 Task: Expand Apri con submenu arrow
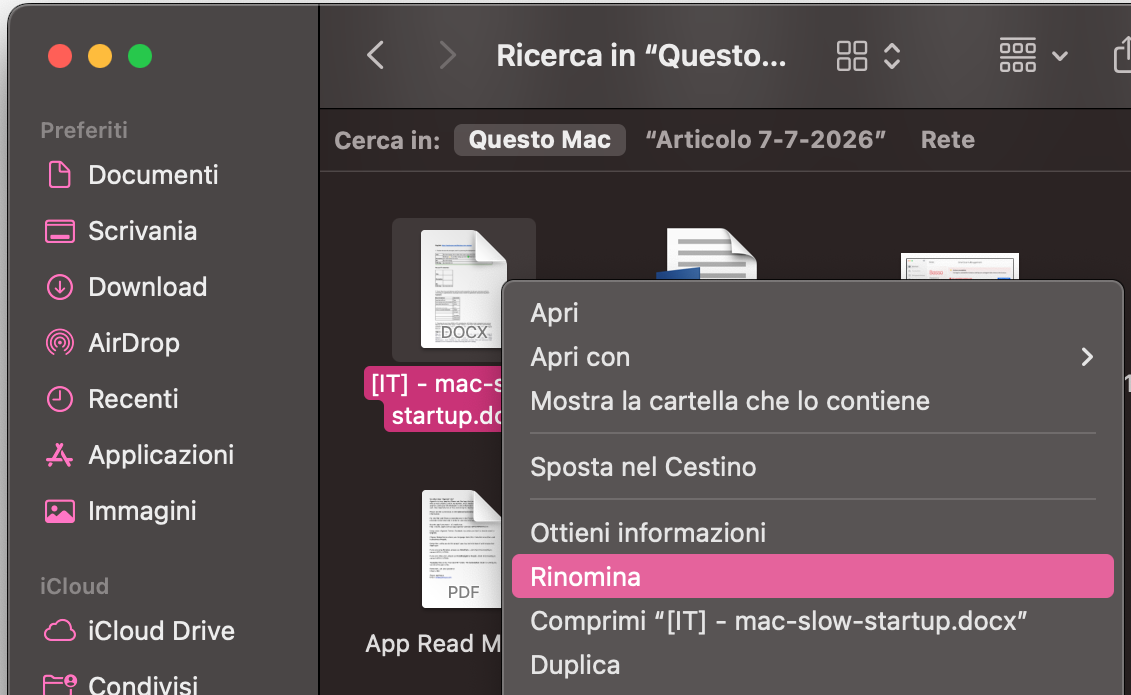1087,357
